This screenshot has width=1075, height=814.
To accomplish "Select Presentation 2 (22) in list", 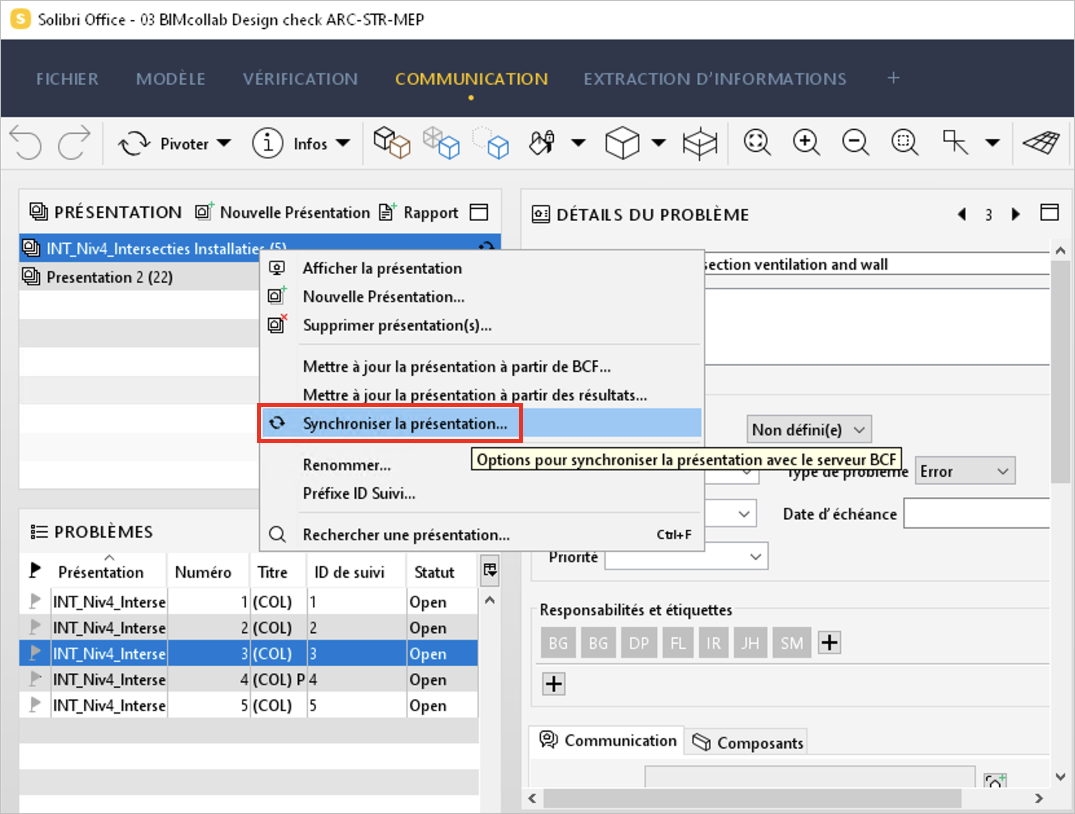I will pos(139,277).
